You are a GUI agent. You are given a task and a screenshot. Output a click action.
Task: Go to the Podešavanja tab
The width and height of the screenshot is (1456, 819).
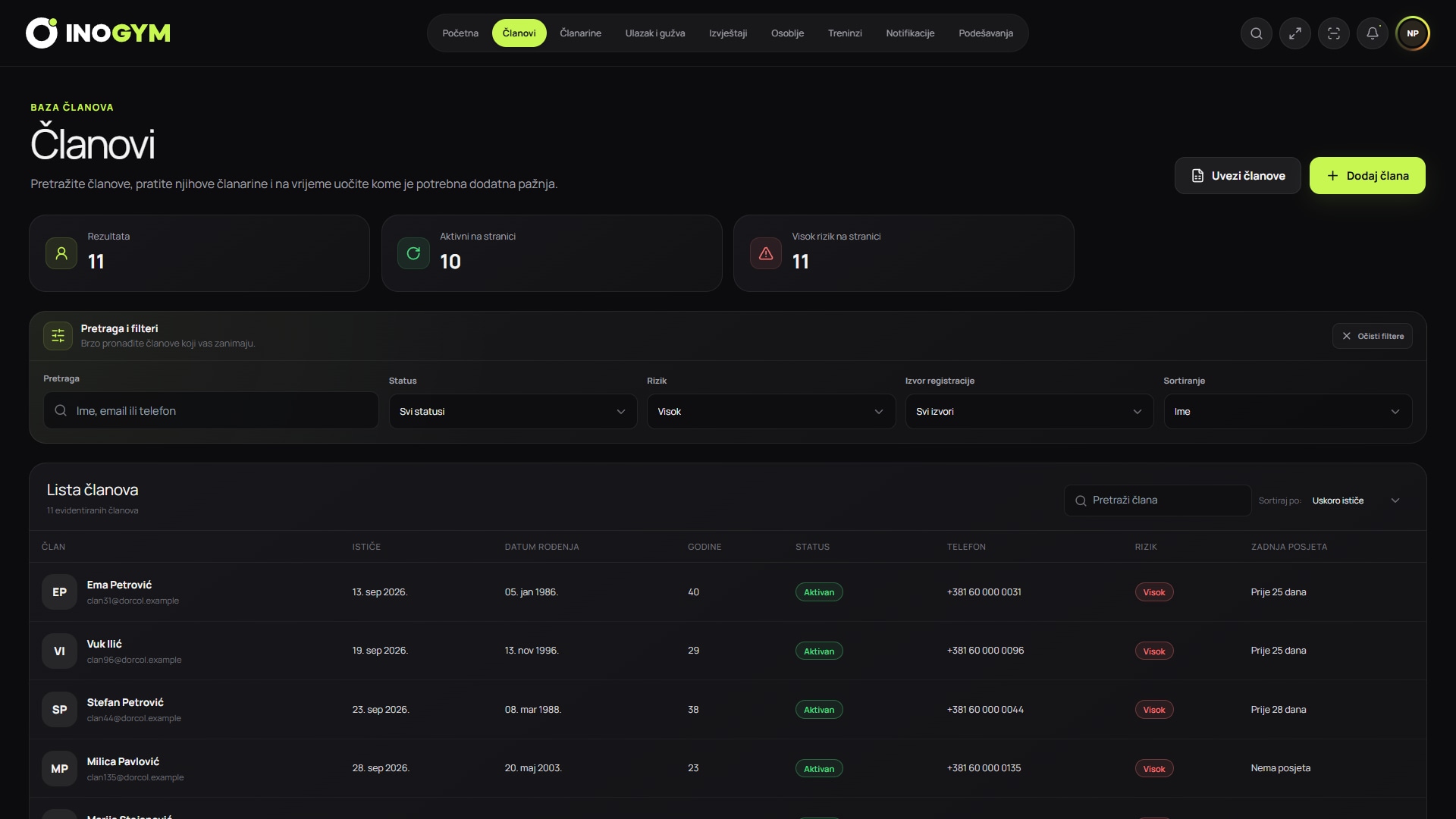coord(985,33)
